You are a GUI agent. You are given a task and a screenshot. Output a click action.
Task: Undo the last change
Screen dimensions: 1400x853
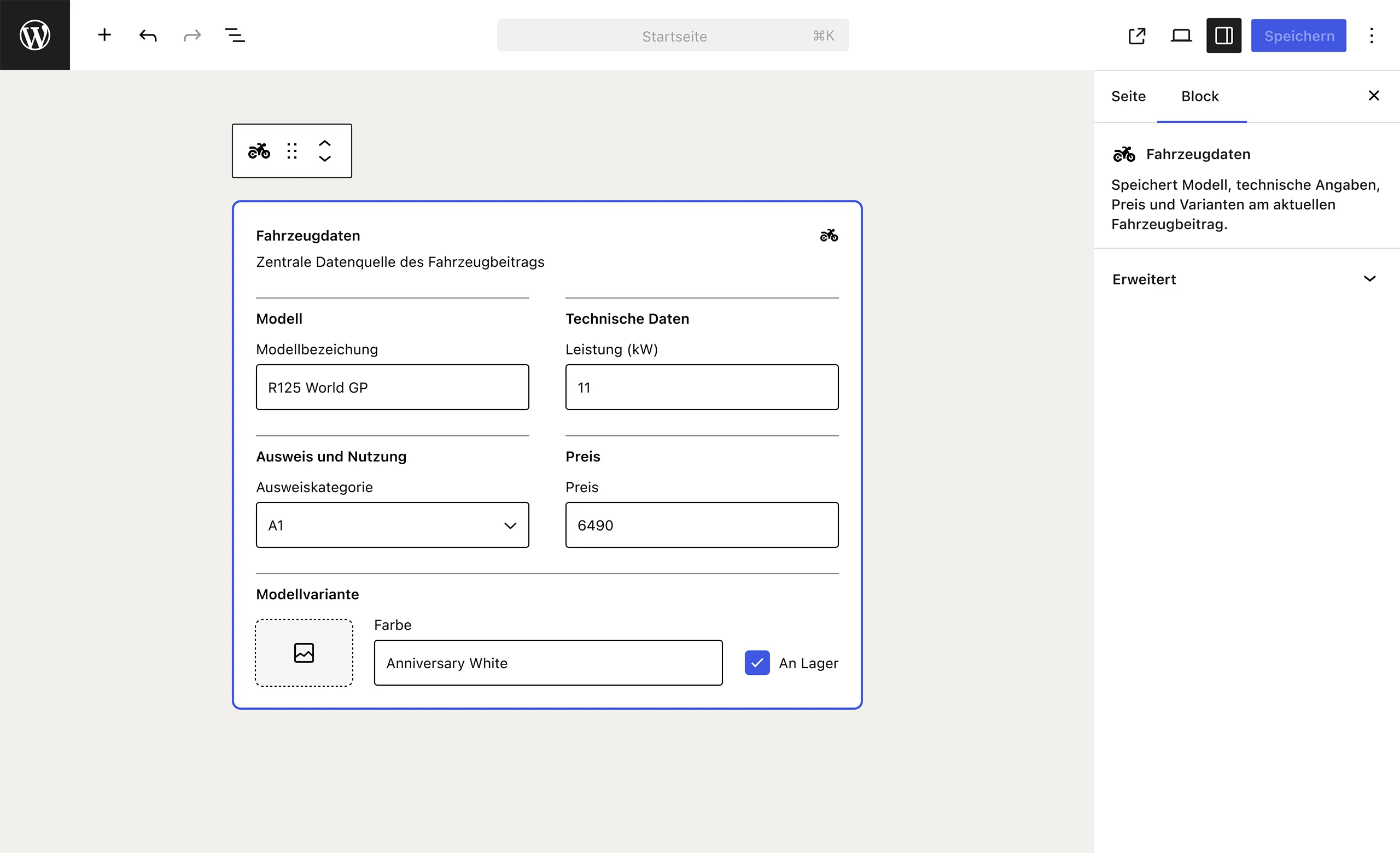148,35
